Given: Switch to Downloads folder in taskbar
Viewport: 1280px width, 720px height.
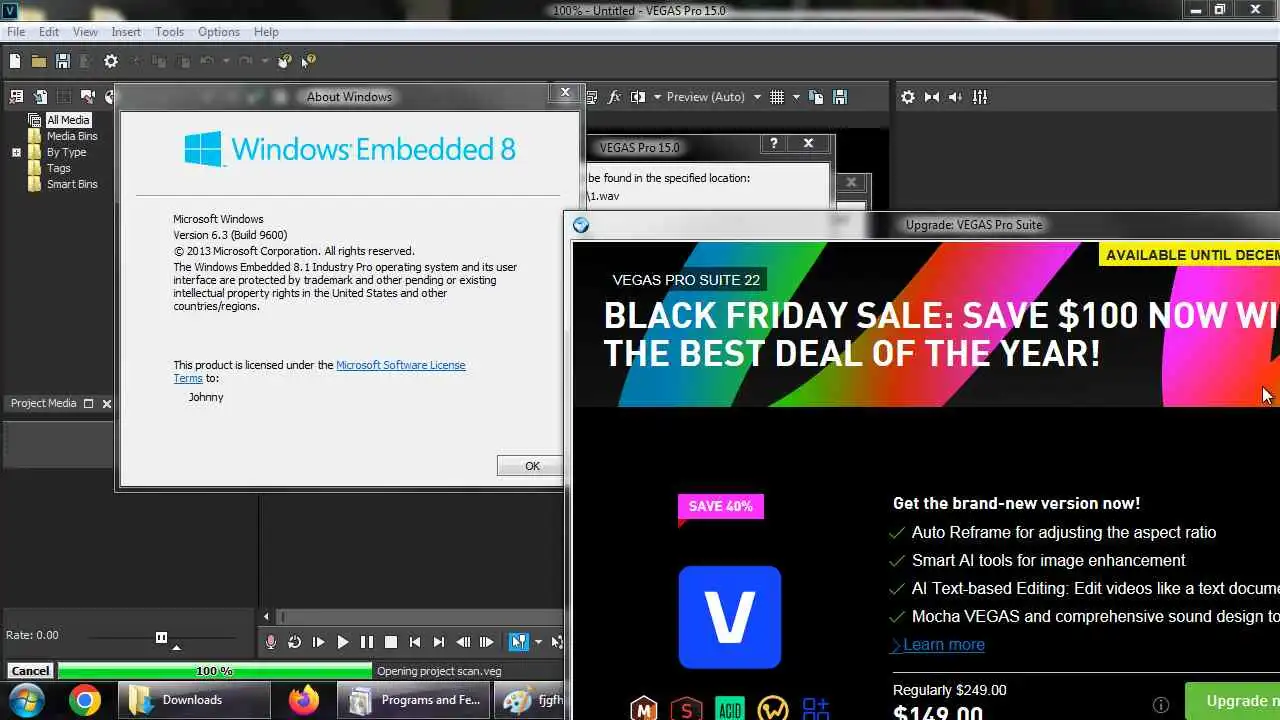Looking at the screenshot, I should click(194, 700).
